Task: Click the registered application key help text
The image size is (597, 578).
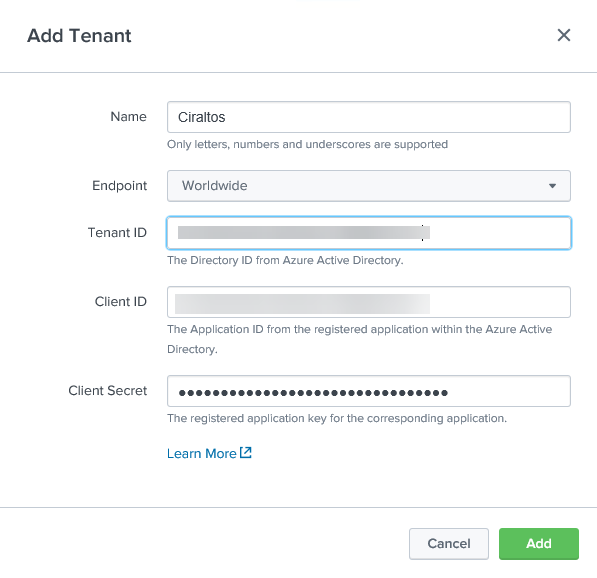Action: pyautogui.click(x=337, y=418)
